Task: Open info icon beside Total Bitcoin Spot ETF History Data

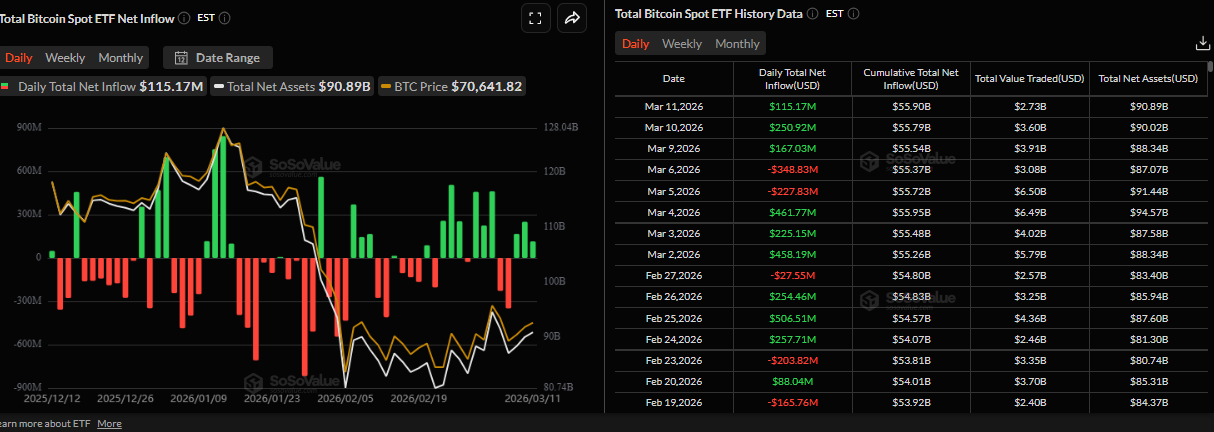Action: click(812, 14)
